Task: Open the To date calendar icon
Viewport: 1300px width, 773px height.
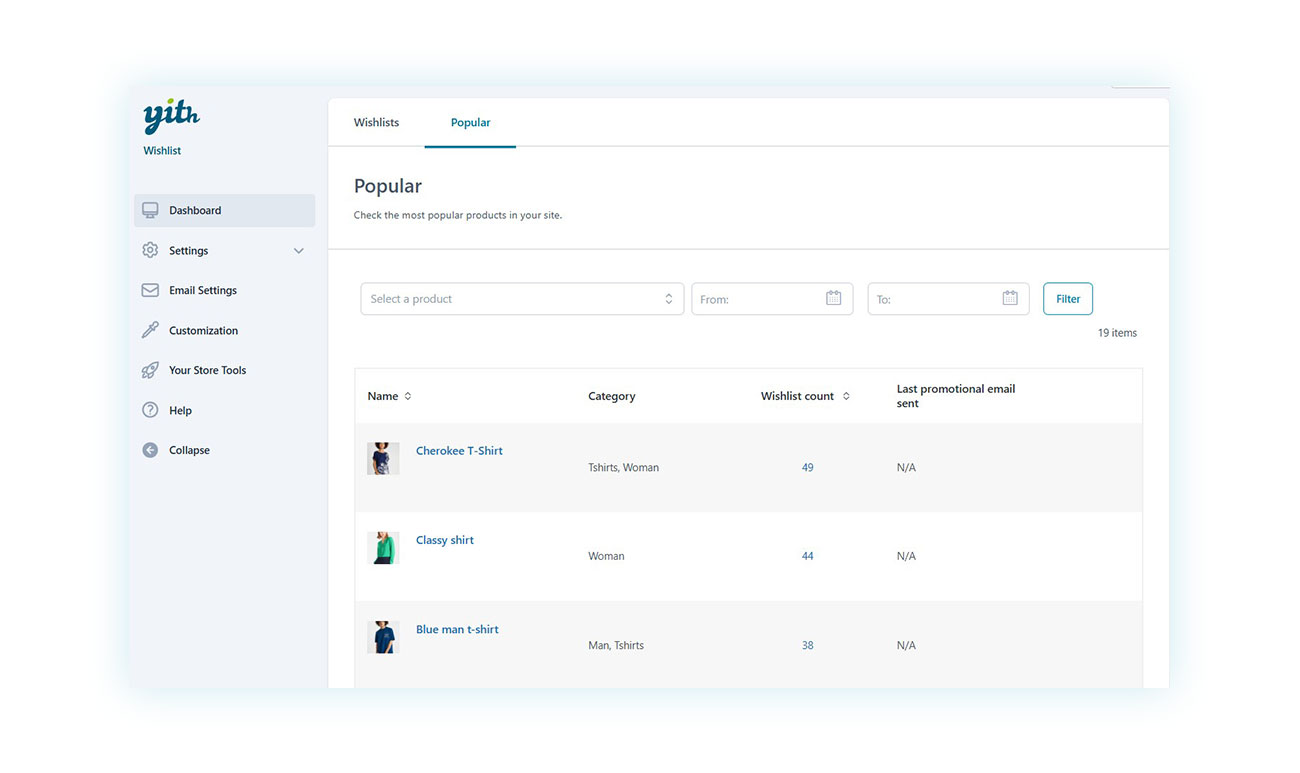Action: coord(1009,298)
